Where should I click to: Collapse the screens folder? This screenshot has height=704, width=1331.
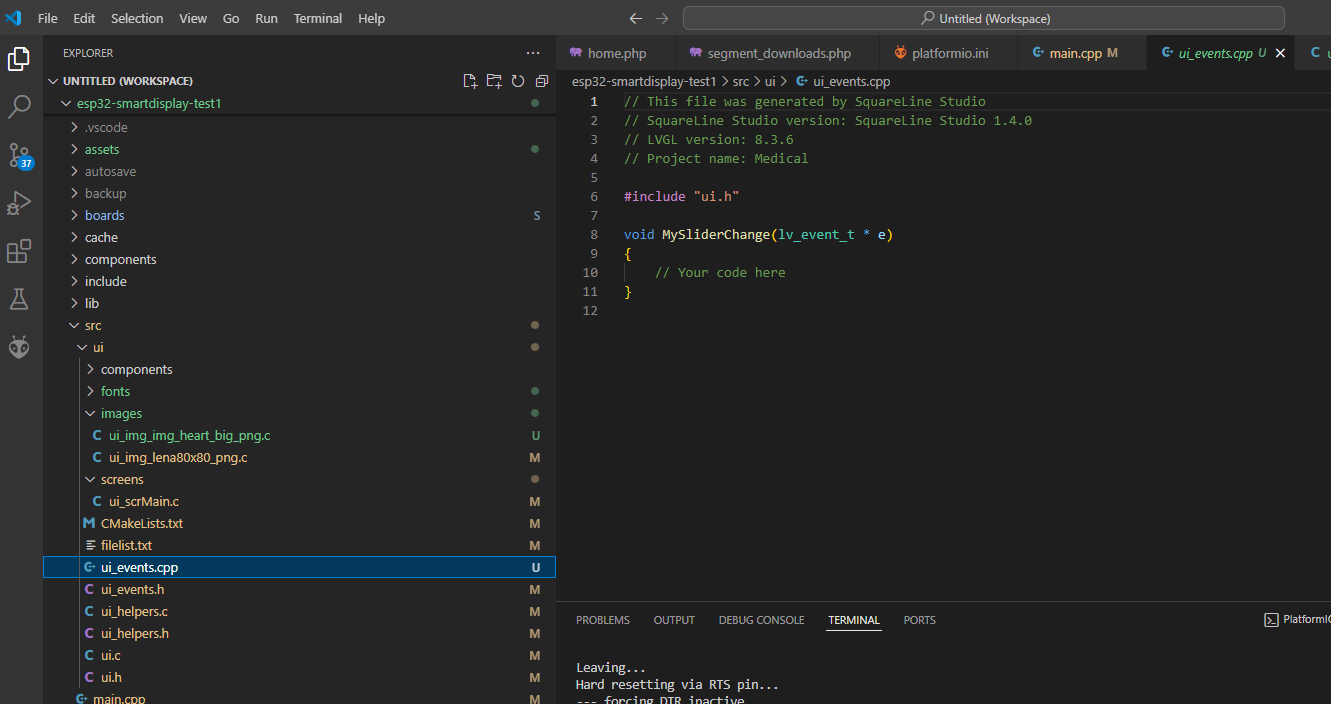[x=299, y=479]
